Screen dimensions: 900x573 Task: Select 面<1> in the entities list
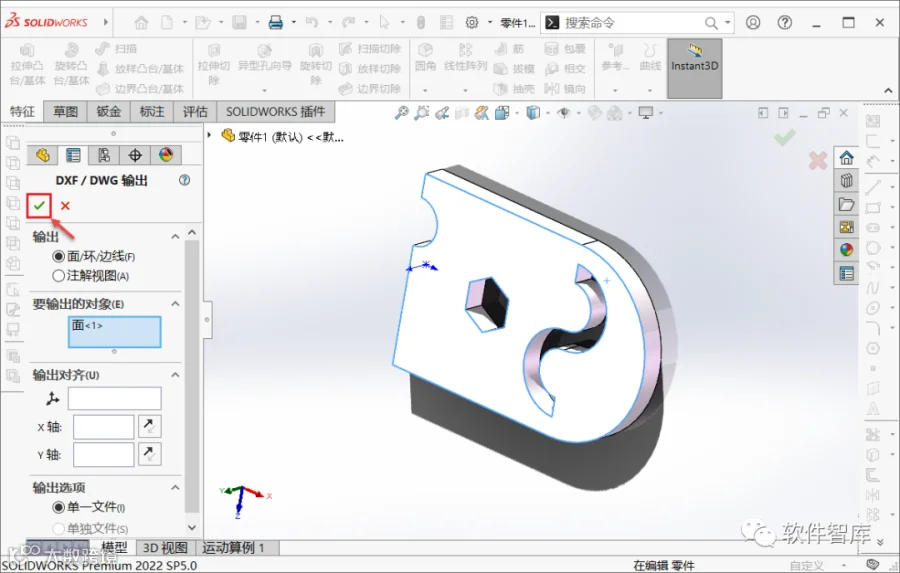pos(87,326)
